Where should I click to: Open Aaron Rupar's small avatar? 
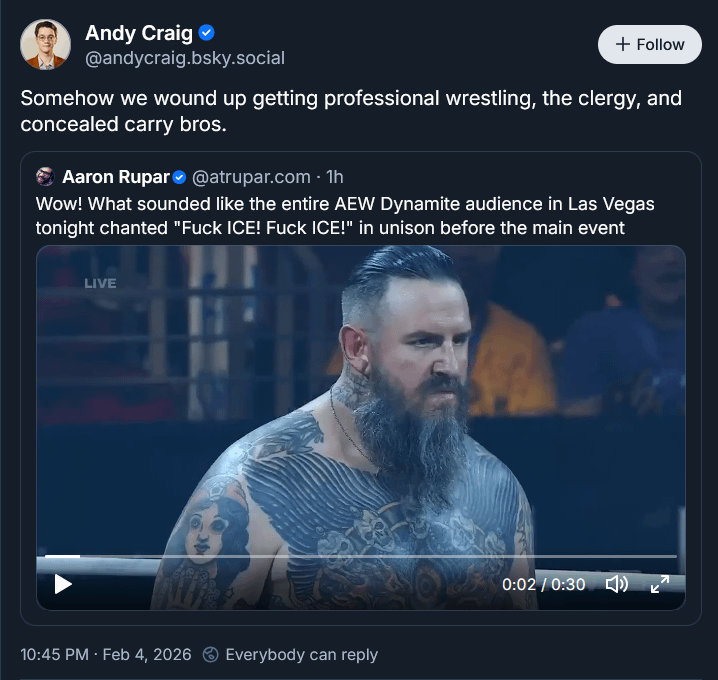(x=45, y=177)
